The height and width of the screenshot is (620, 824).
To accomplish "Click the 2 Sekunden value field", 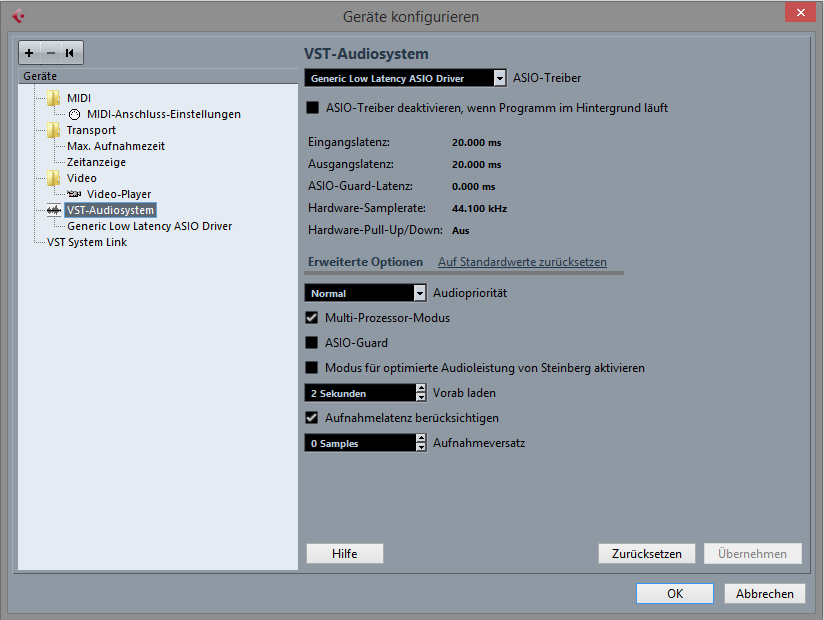I will 360,393.
